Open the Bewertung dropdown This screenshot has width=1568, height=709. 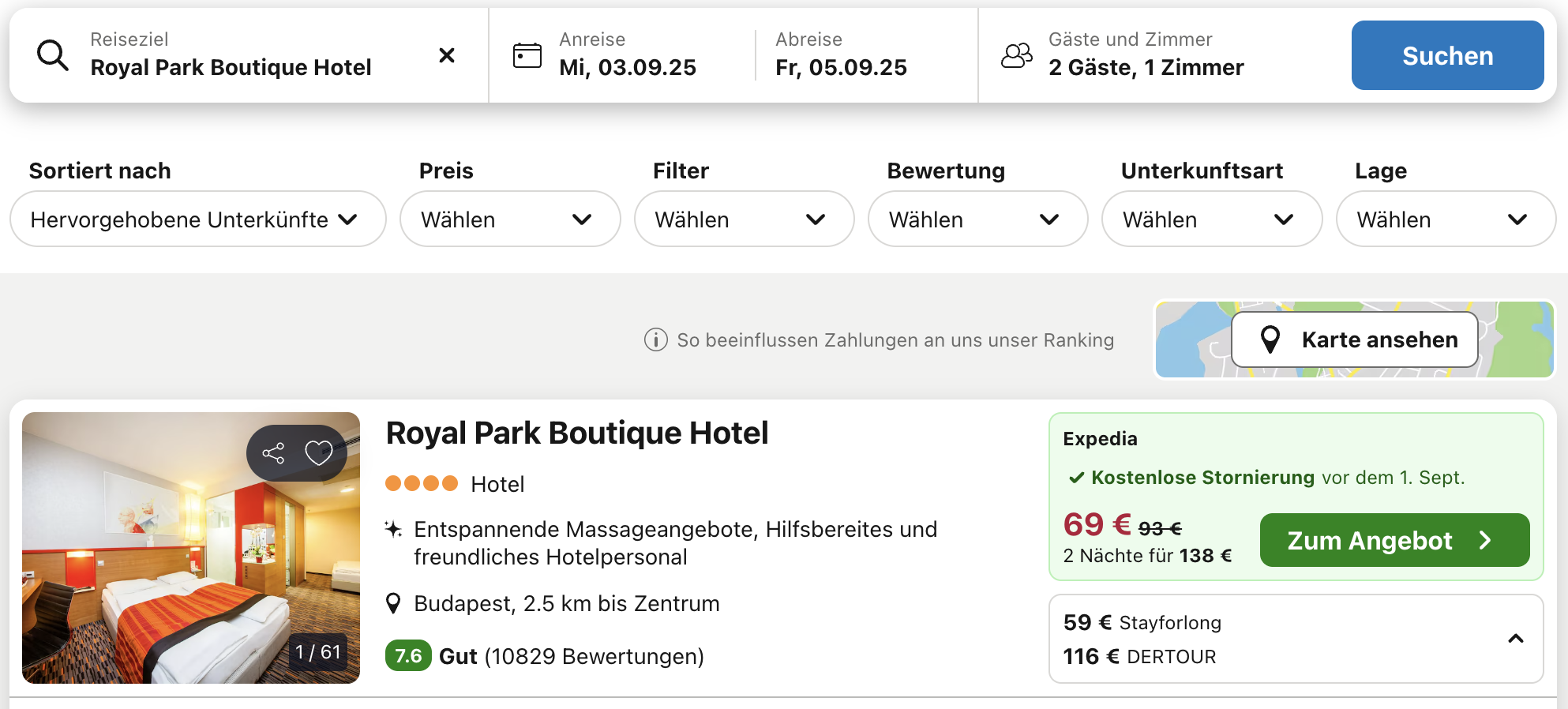tap(977, 219)
